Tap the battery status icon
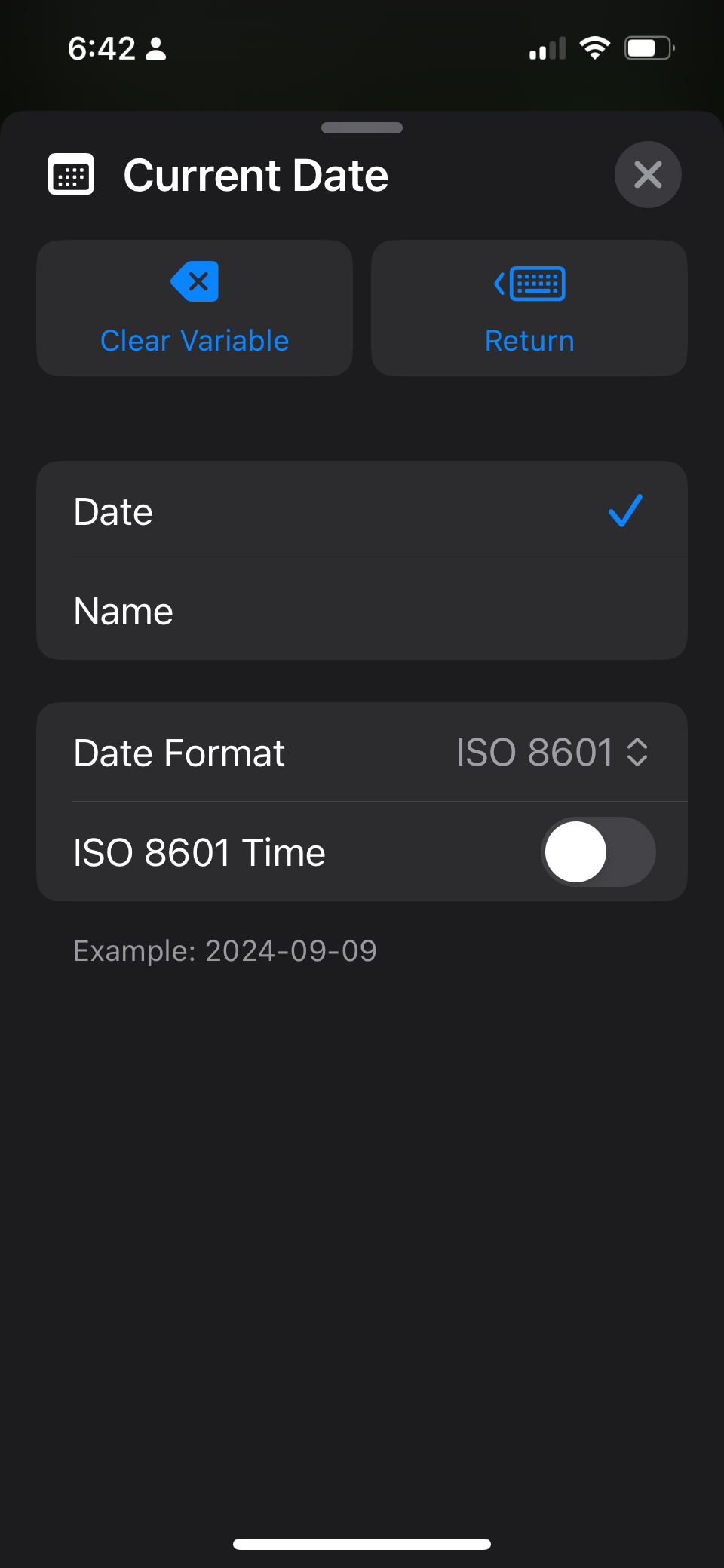Image resolution: width=724 pixels, height=1568 pixels. click(649, 49)
